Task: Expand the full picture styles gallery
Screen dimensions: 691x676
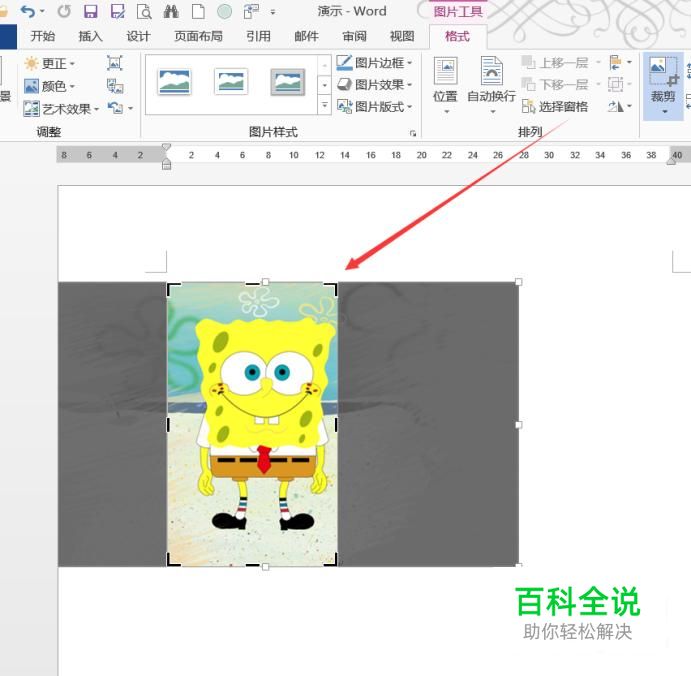Action: [324, 106]
